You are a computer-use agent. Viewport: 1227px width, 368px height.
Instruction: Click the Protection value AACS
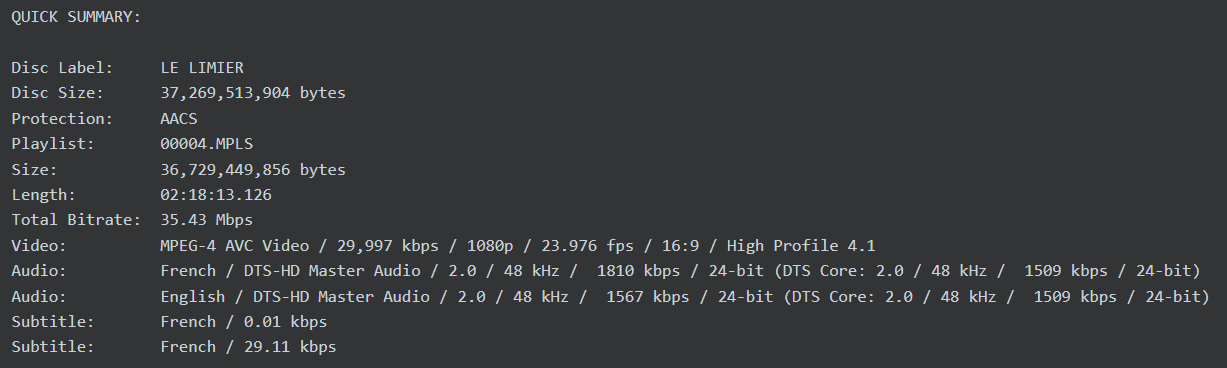coord(181,118)
